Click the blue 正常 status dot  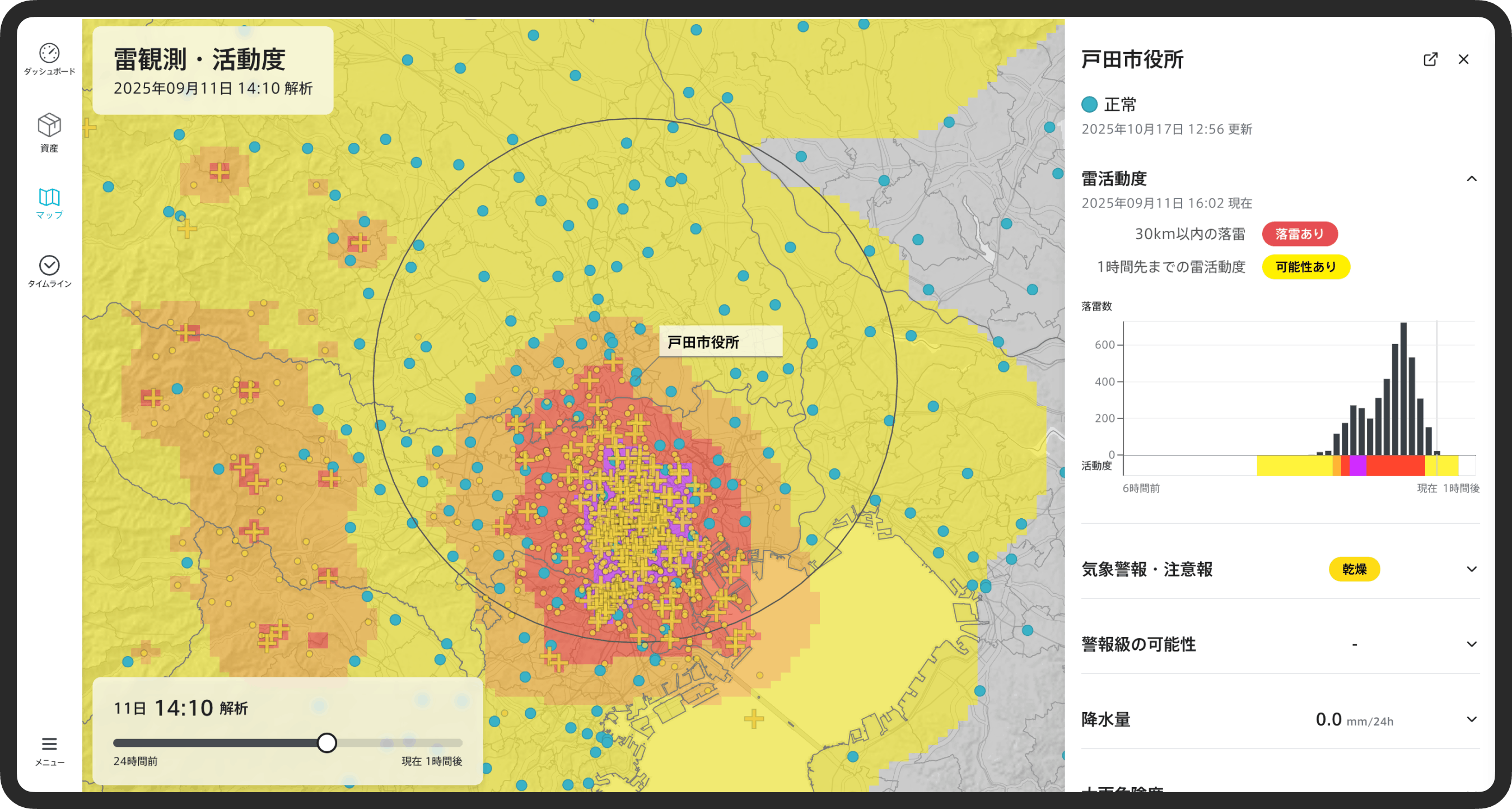pos(1089,105)
